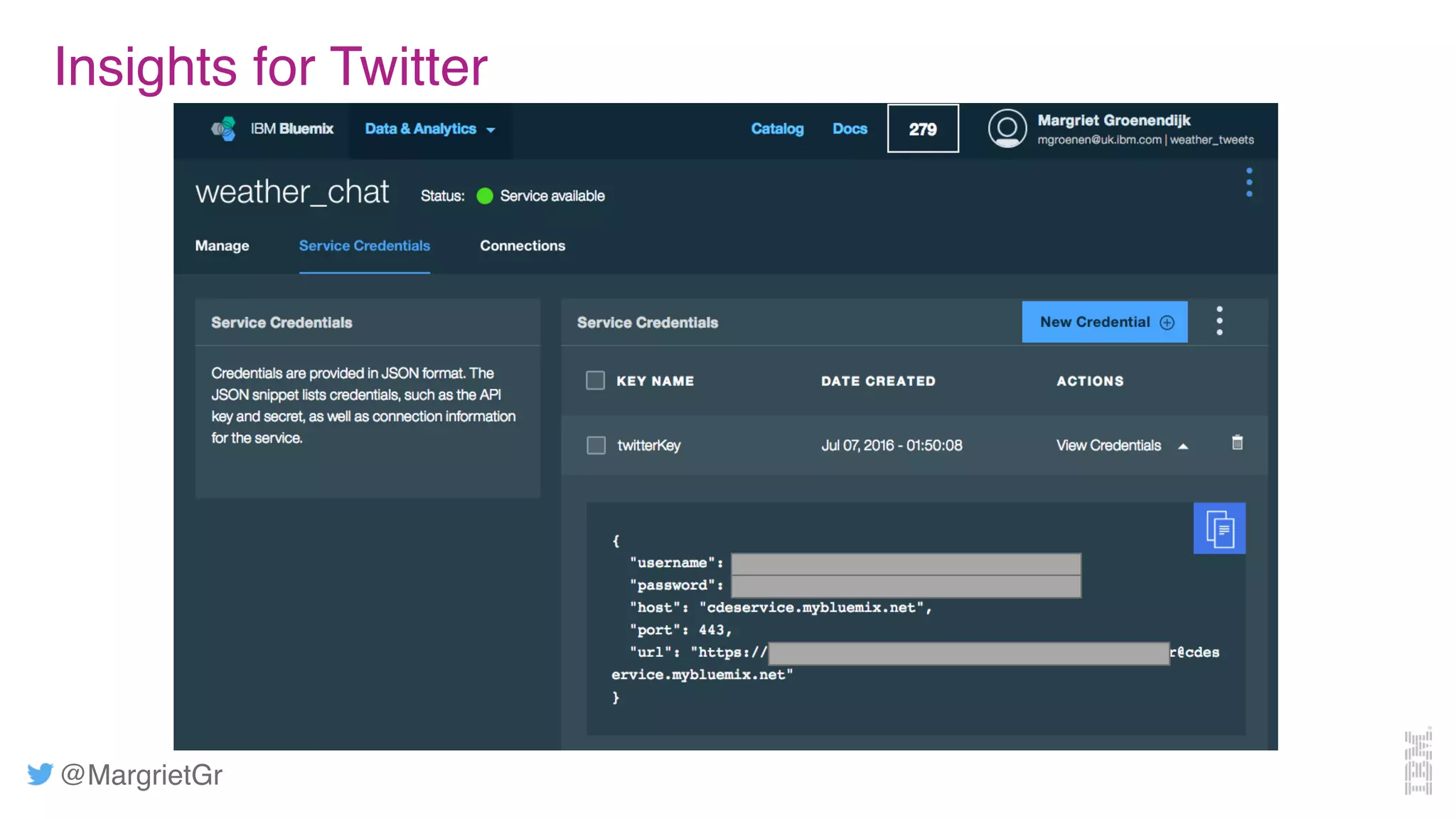
Task: Click the twitterKey key name
Action: (648, 446)
